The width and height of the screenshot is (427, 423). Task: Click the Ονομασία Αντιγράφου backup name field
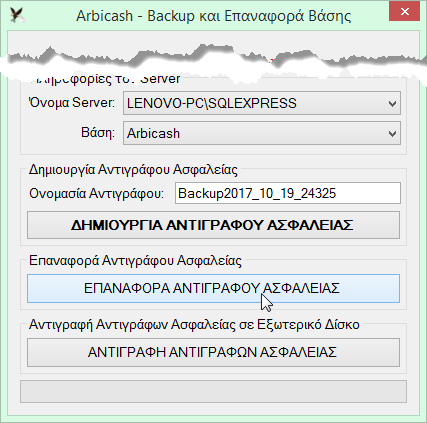point(288,193)
